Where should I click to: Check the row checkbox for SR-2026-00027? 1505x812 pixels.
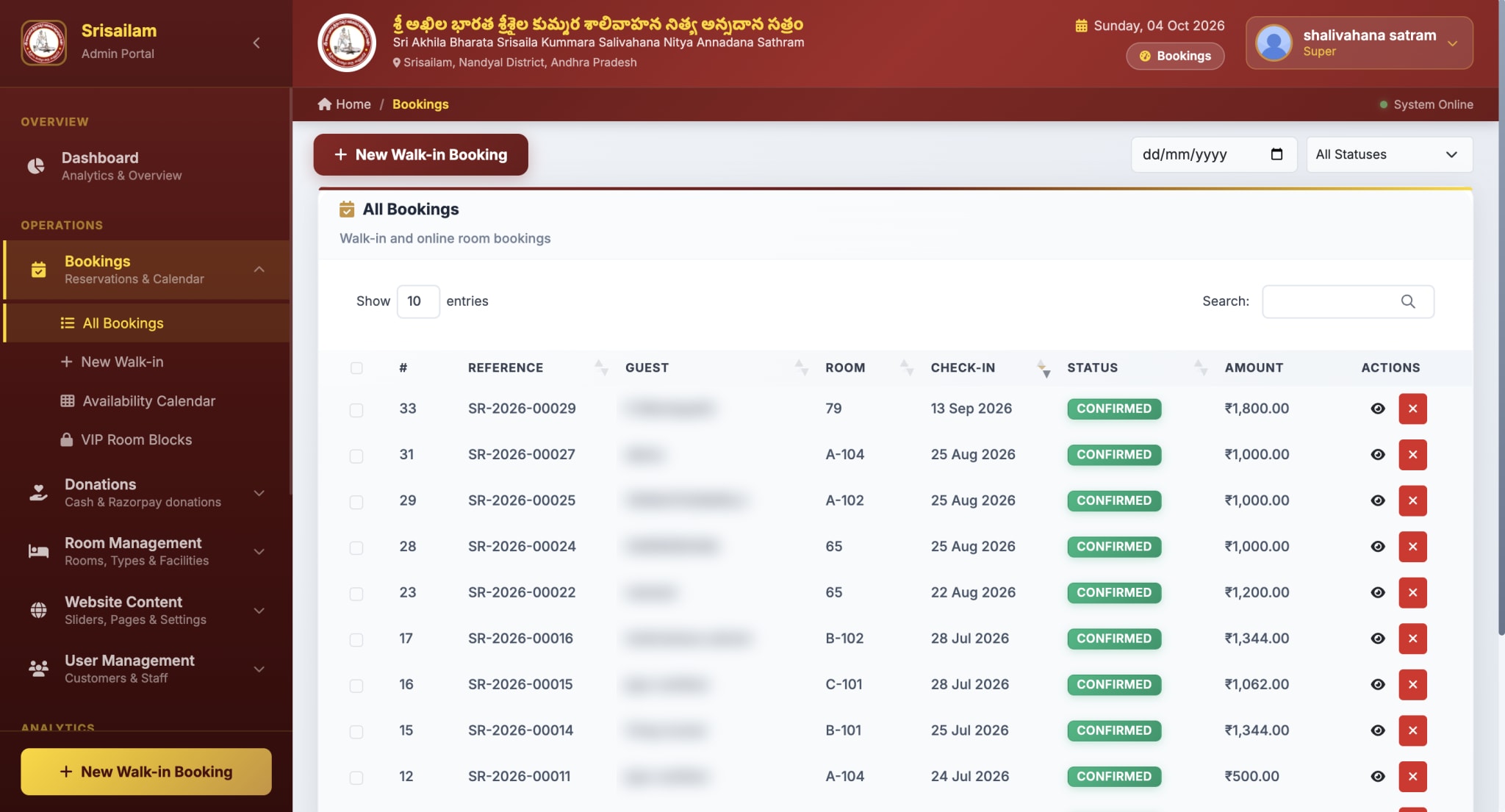(356, 456)
